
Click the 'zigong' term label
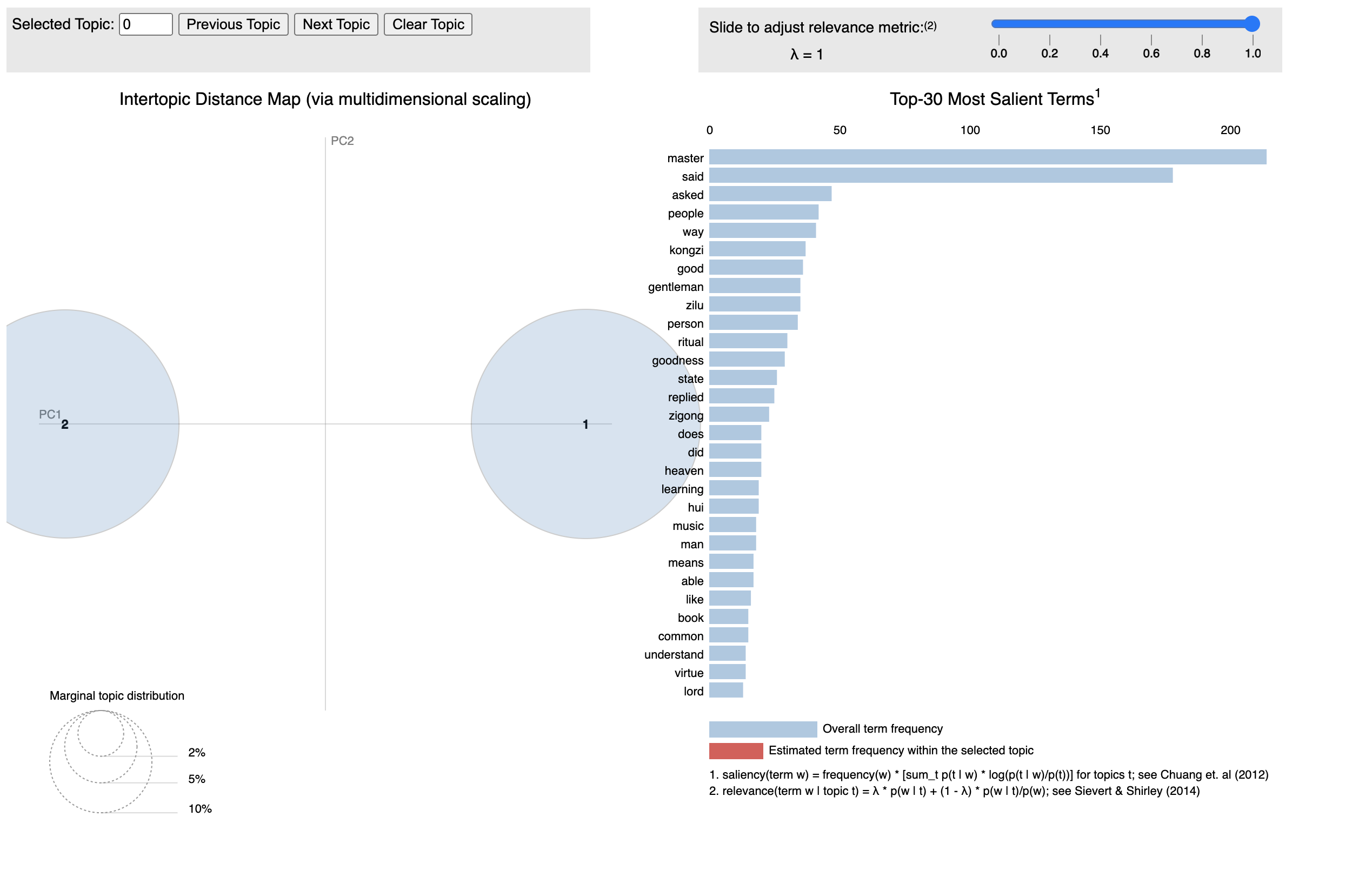(685, 416)
